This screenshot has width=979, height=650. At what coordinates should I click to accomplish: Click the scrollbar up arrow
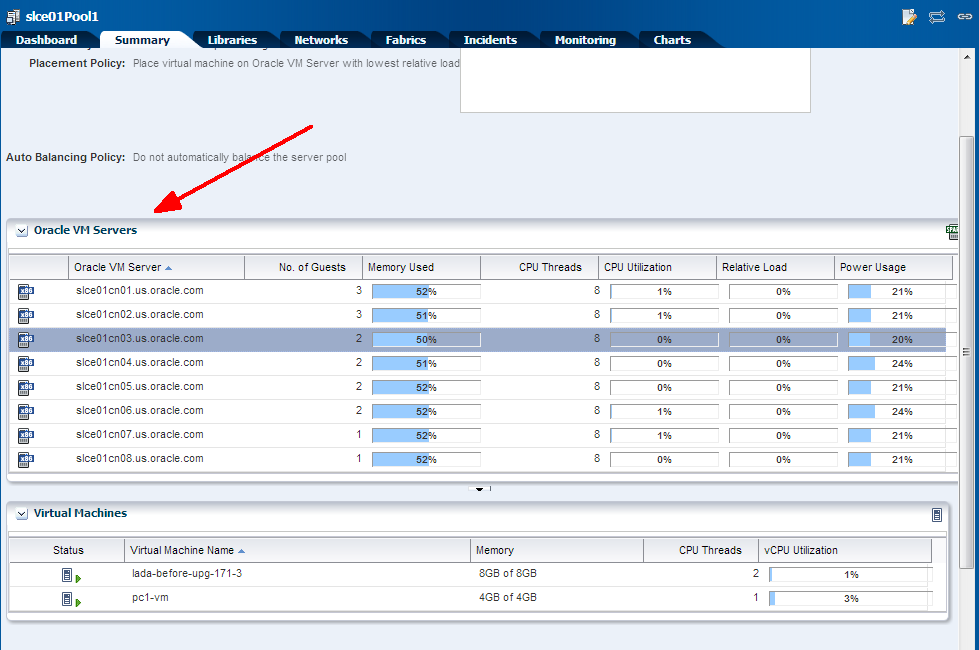pyautogui.click(x=967, y=57)
